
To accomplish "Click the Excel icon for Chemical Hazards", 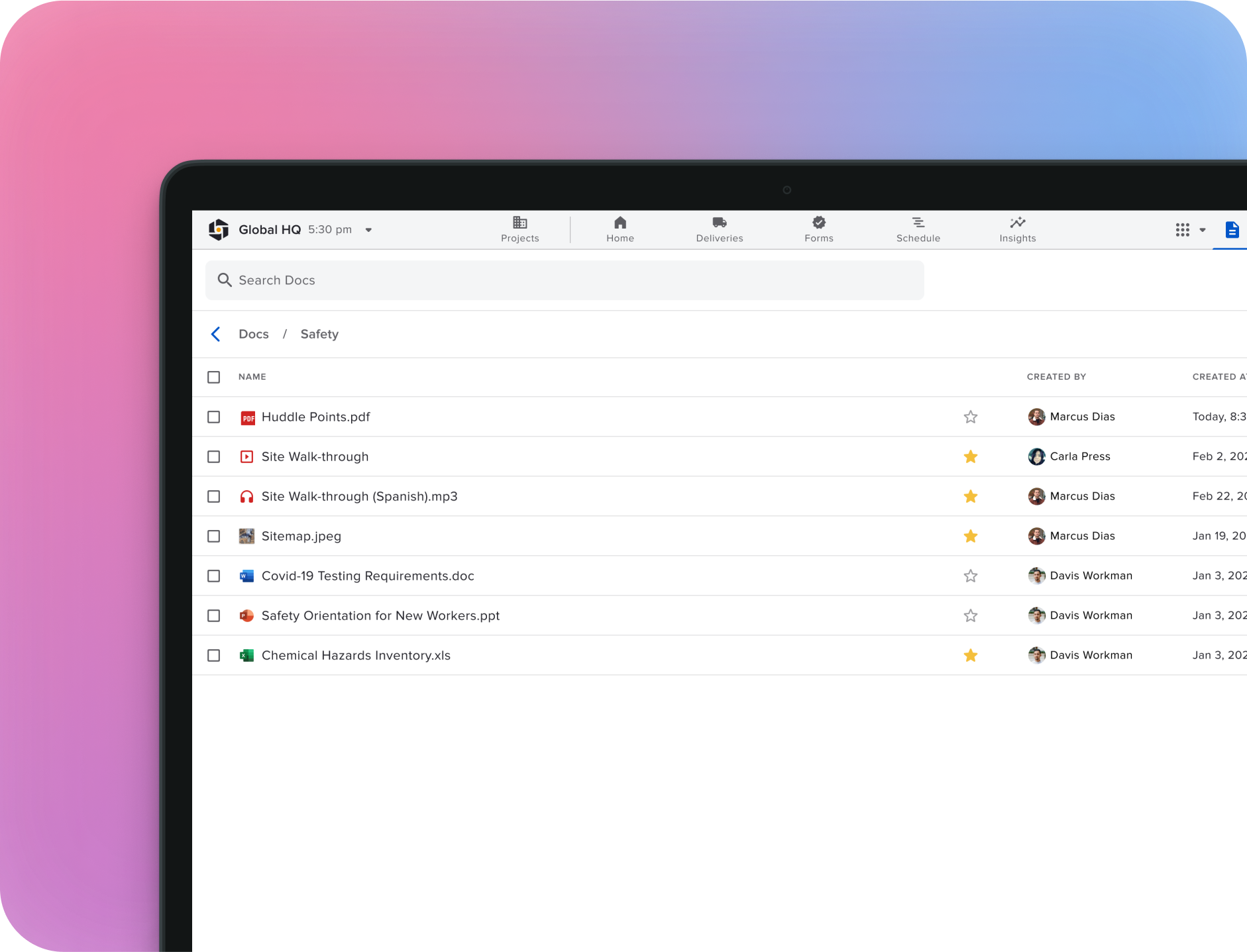I will pyautogui.click(x=246, y=655).
